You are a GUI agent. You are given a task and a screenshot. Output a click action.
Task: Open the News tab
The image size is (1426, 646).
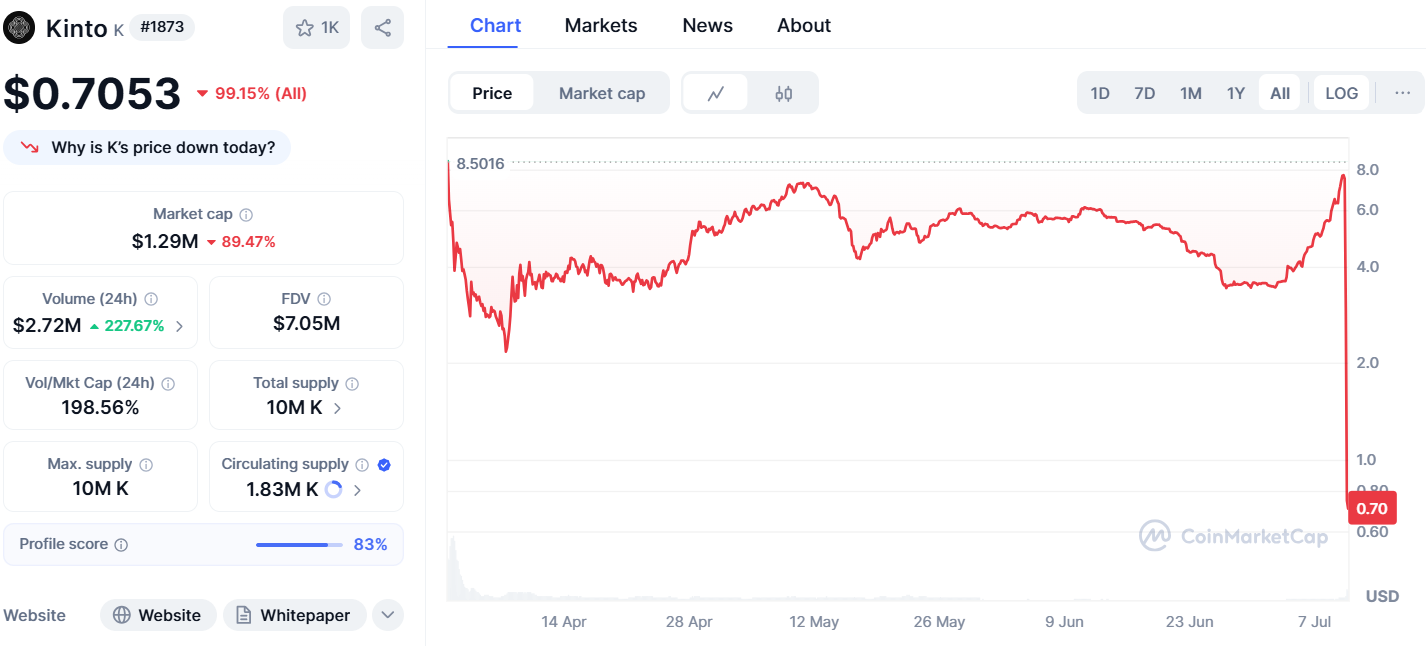(707, 25)
